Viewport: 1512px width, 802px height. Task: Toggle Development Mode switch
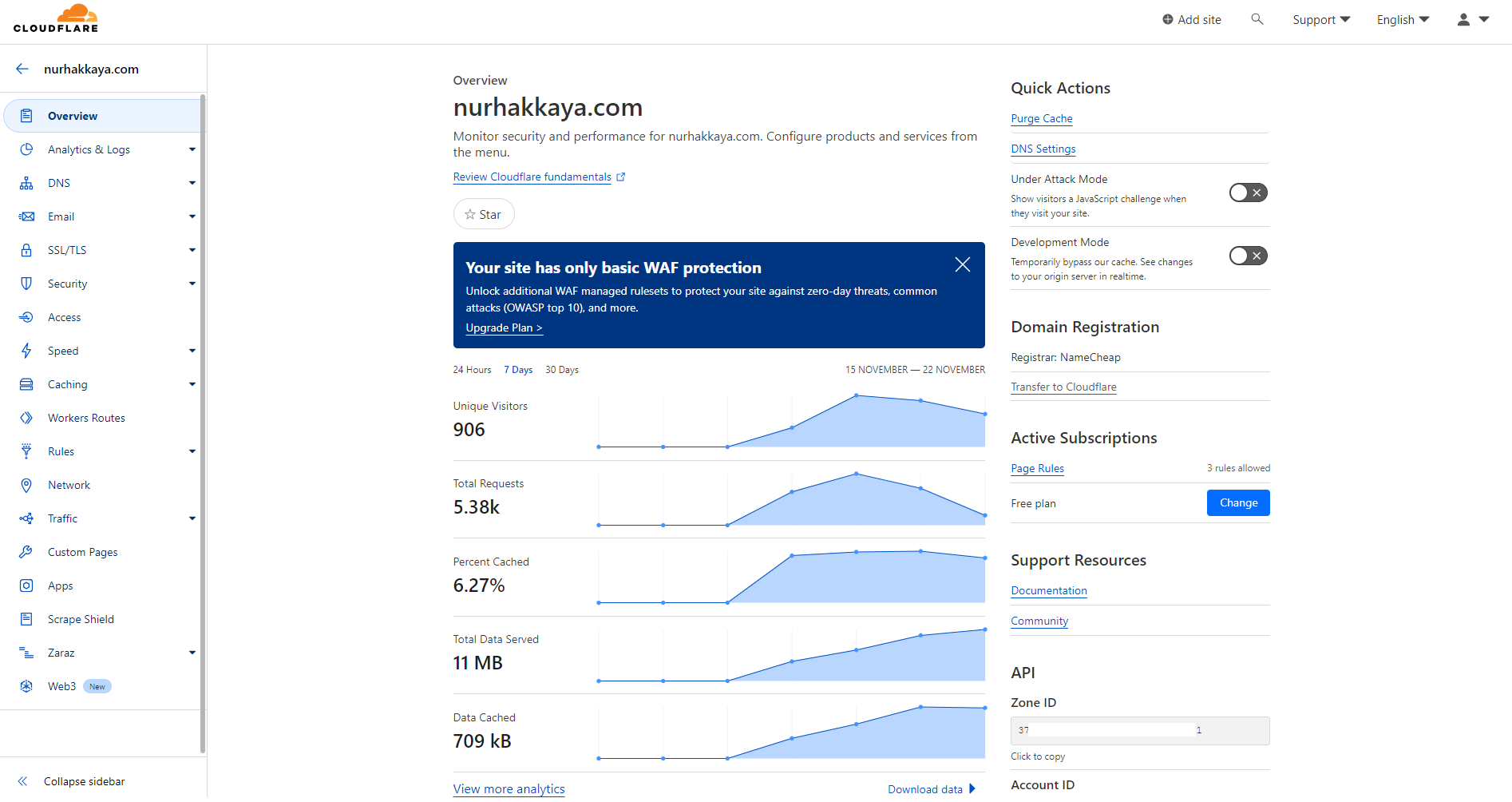pyautogui.click(x=1248, y=256)
